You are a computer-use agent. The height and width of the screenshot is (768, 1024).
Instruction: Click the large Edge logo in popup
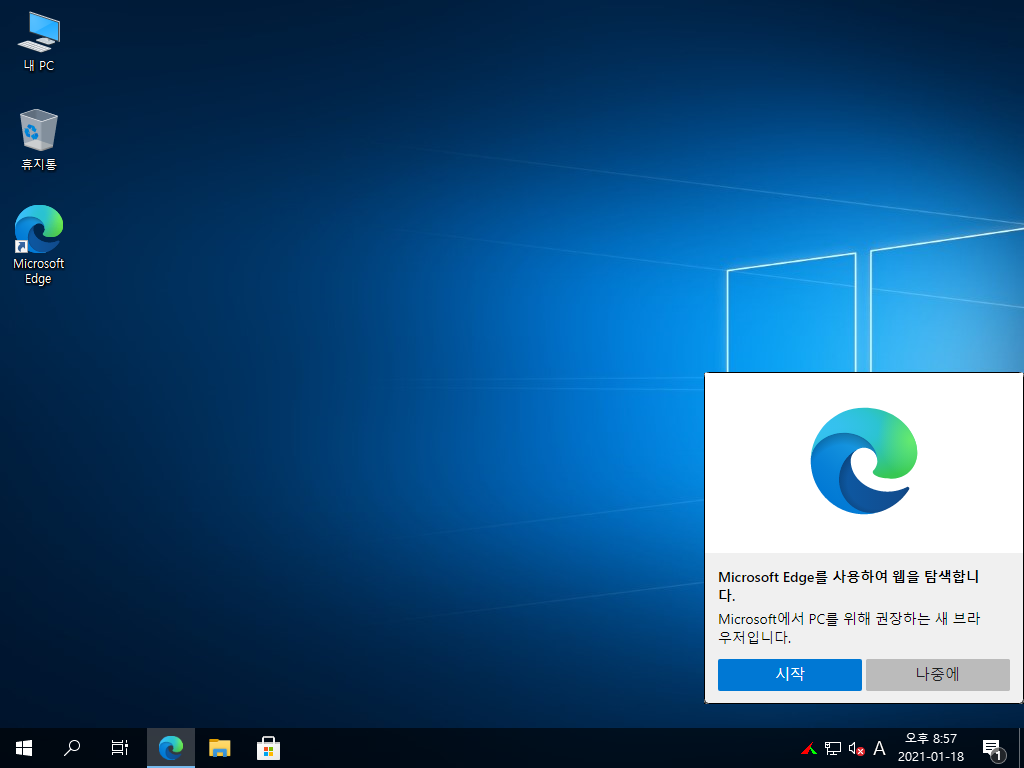(x=863, y=461)
